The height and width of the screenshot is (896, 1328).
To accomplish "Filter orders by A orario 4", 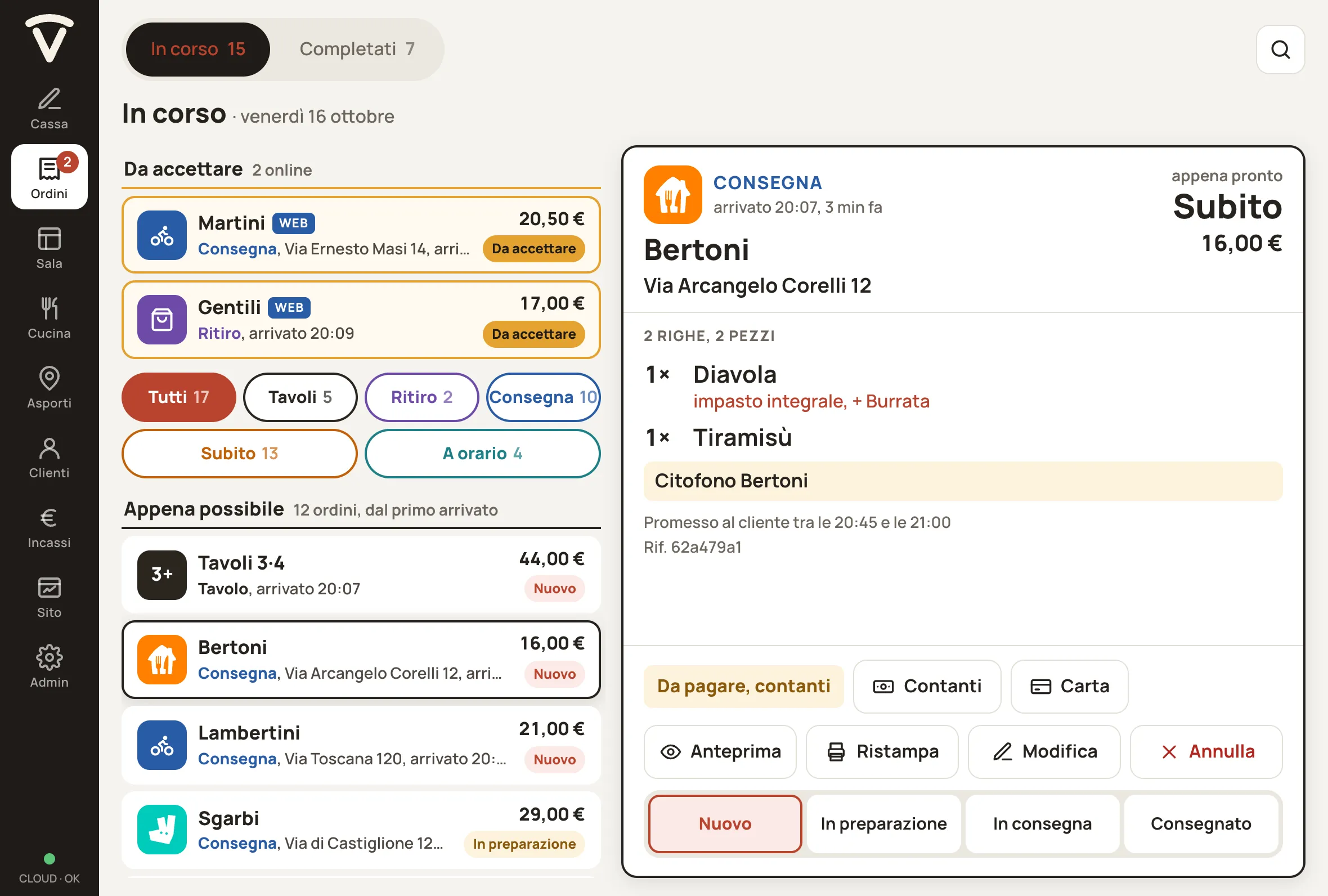I will click(x=482, y=454).
